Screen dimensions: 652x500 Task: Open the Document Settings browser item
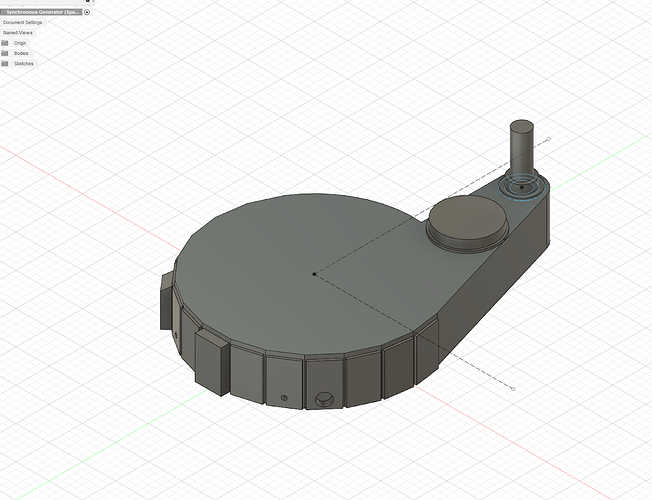click(22, 22)
